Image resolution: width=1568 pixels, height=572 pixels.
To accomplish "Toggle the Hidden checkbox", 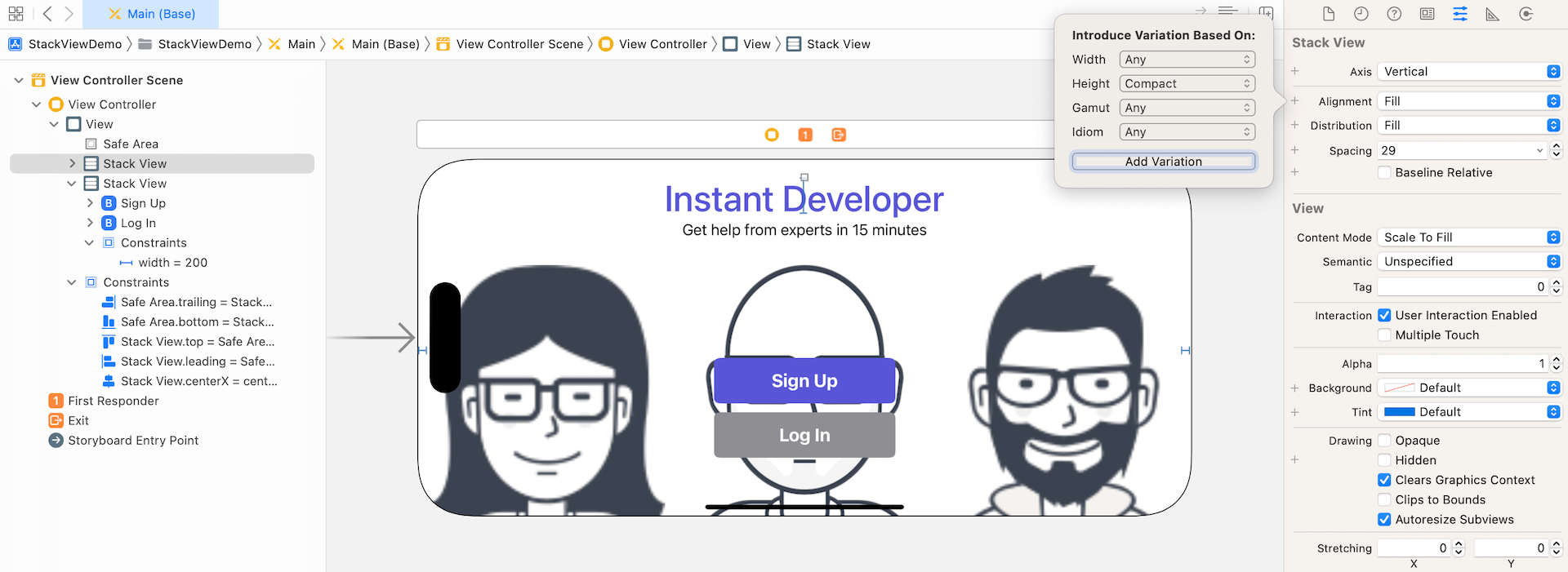I will tap(1384, 460).
